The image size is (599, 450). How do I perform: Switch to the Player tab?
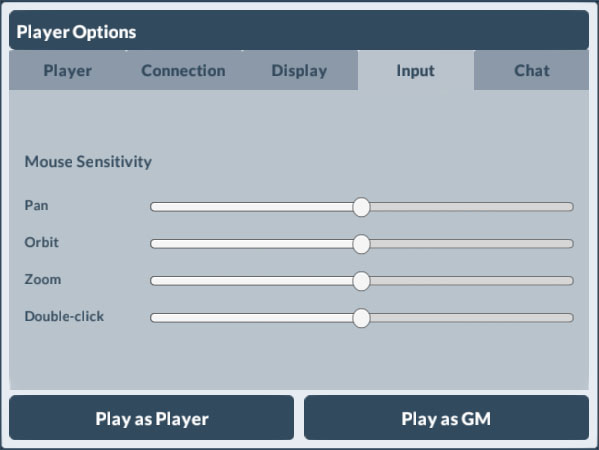(68, 70)
